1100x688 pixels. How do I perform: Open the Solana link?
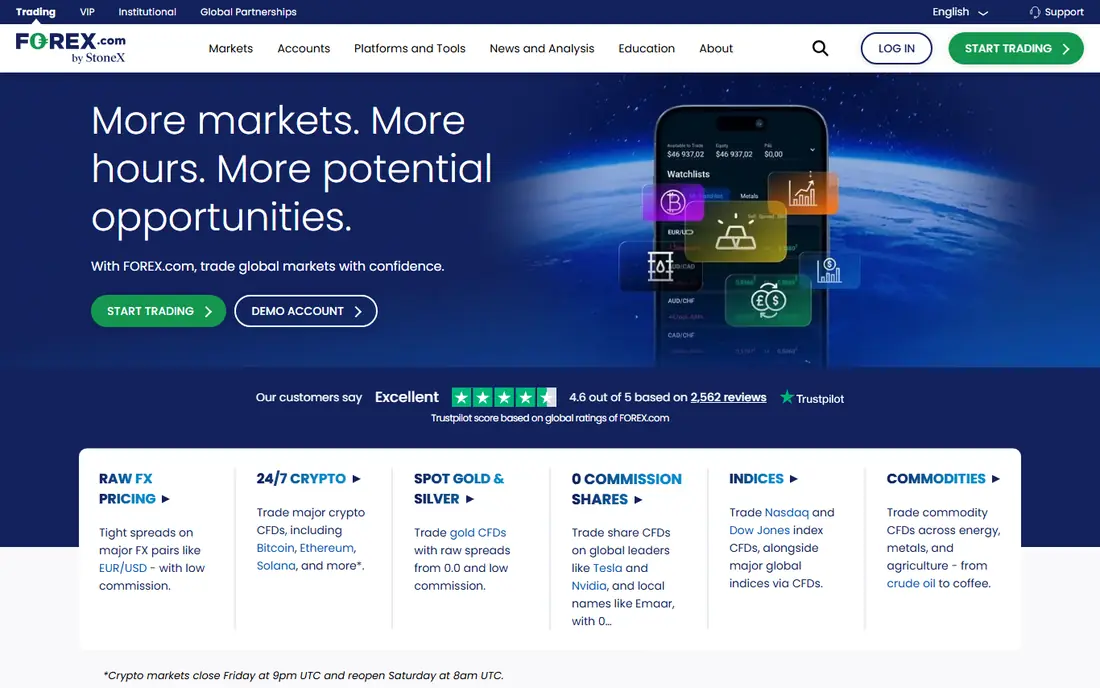click(276, 565)
